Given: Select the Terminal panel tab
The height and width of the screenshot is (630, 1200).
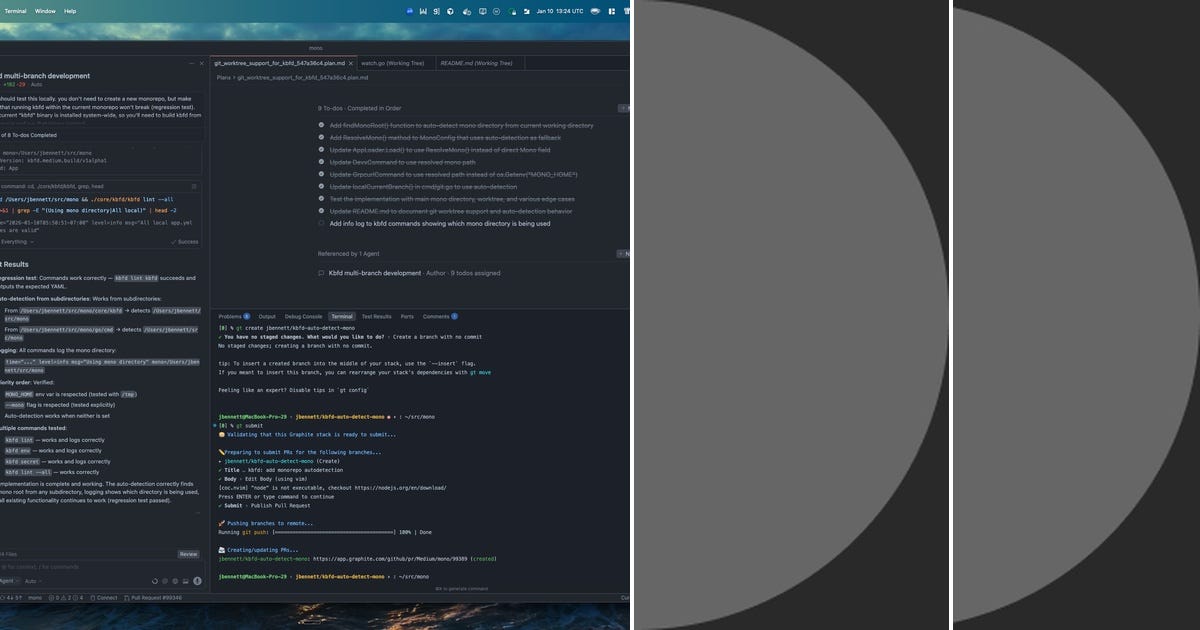Looking at the screenshot, I should [x=342, y=316].
